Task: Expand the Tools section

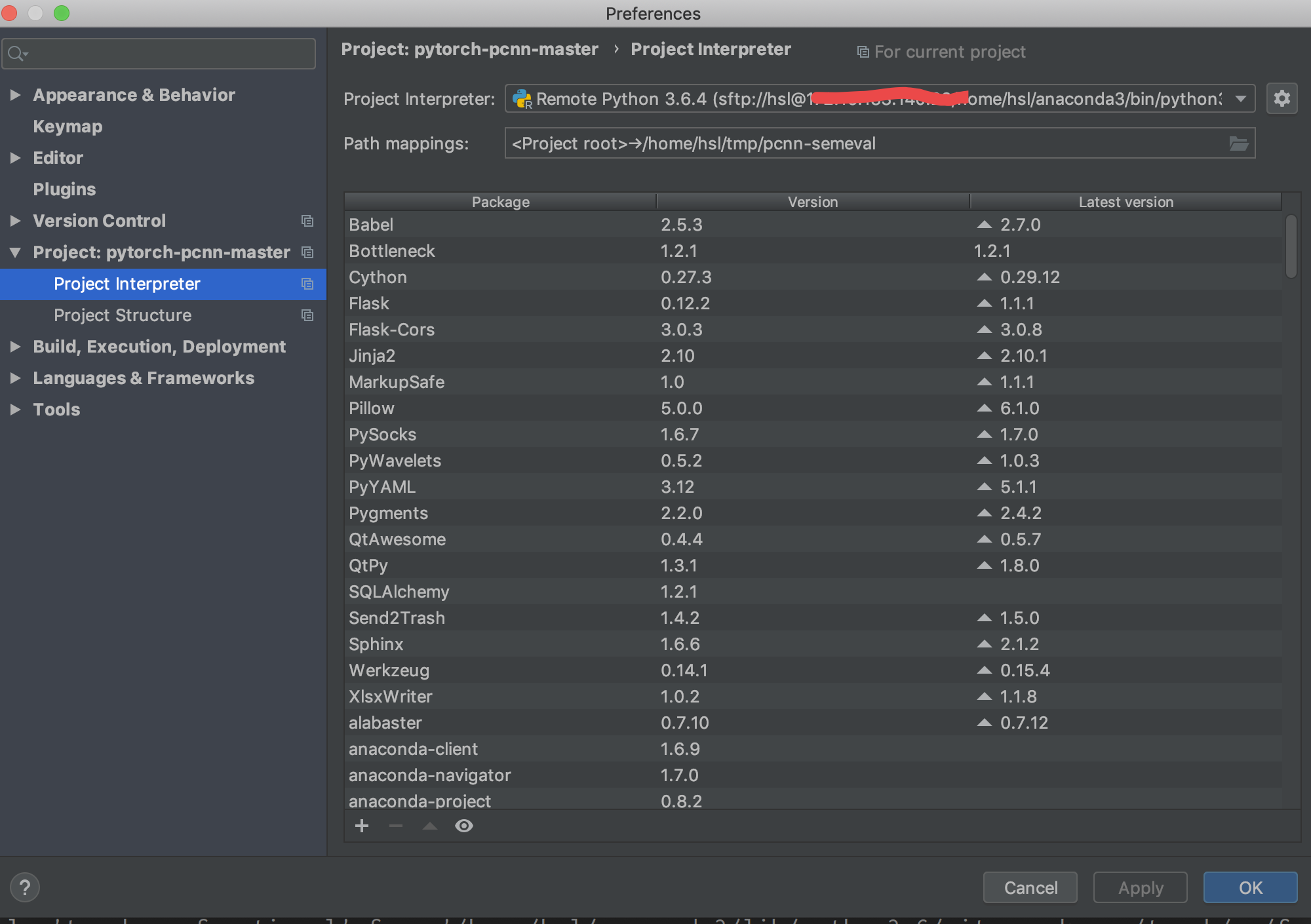Action: point(15,410)
